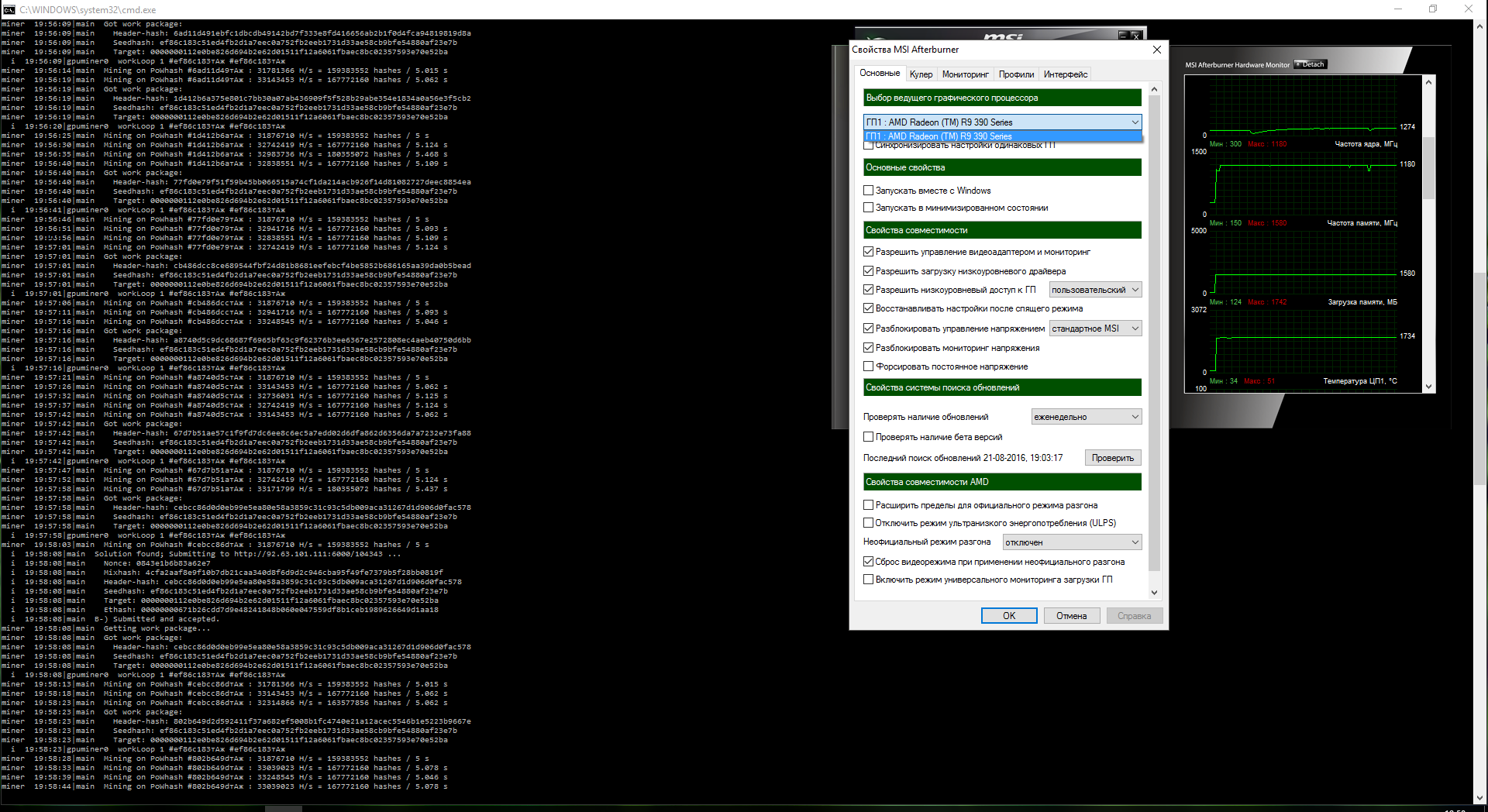Open the Мониторинг tab
This screenshot has height=812, width=1488.
(x=965, y=74)
